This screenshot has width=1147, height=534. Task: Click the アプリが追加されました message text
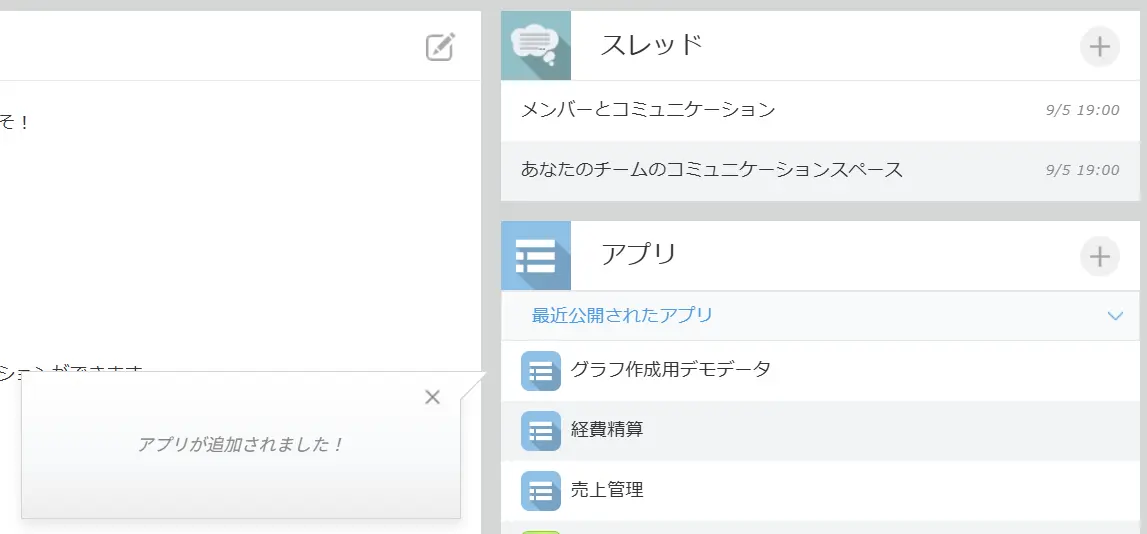tap(241, 445)
